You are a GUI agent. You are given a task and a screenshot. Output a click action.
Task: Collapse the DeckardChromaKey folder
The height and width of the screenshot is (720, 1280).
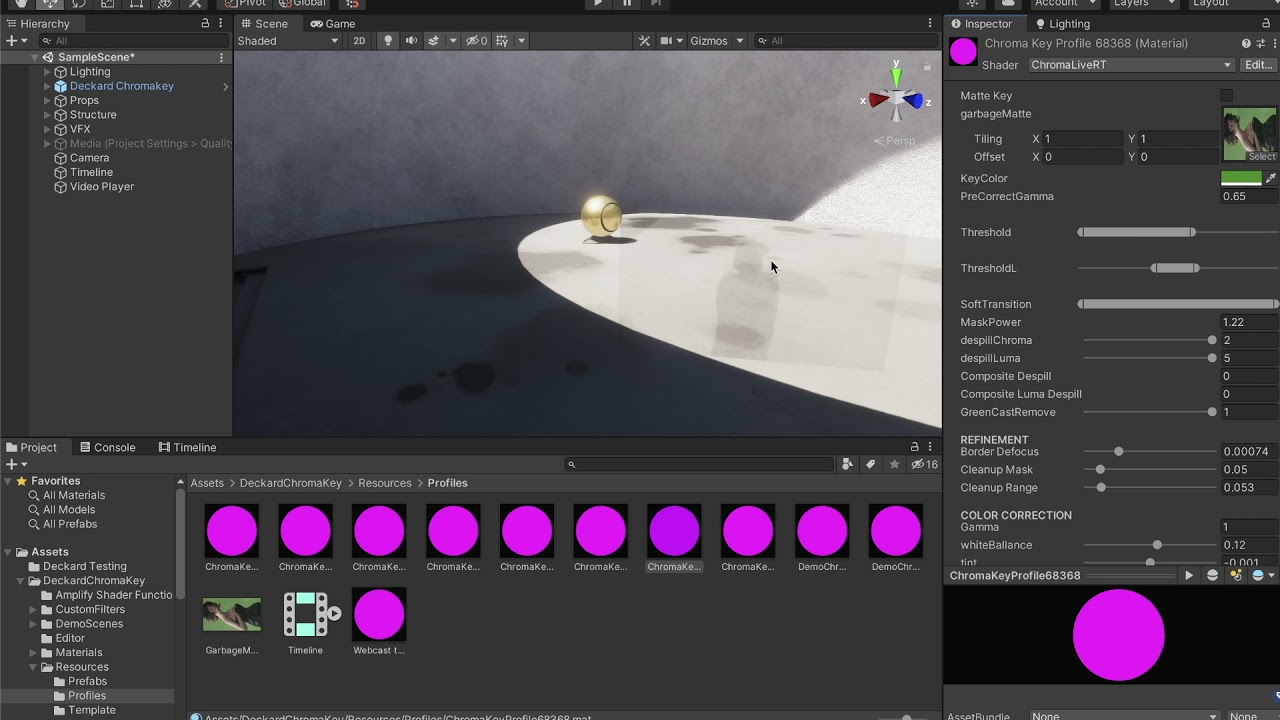pyautogui.click(x=21, y=581)
